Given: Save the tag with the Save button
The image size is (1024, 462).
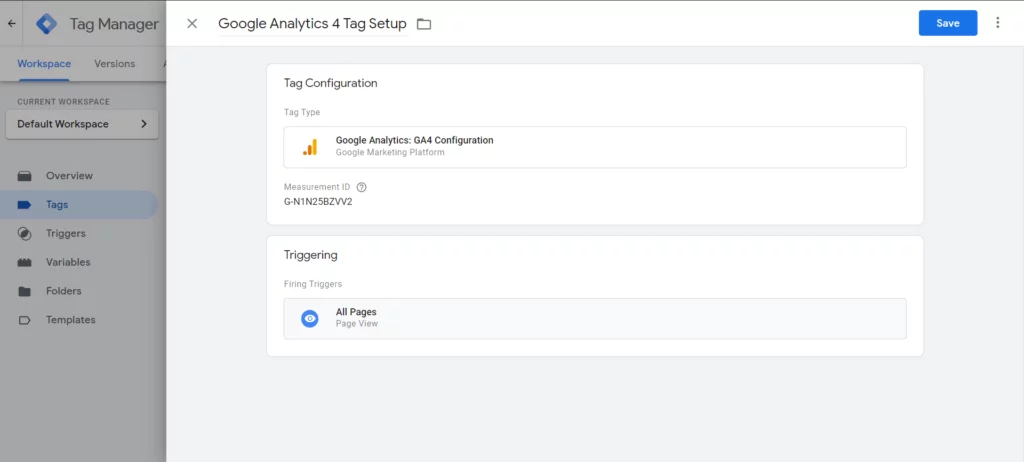Looking at the screenshot, I should pos(948,23).
